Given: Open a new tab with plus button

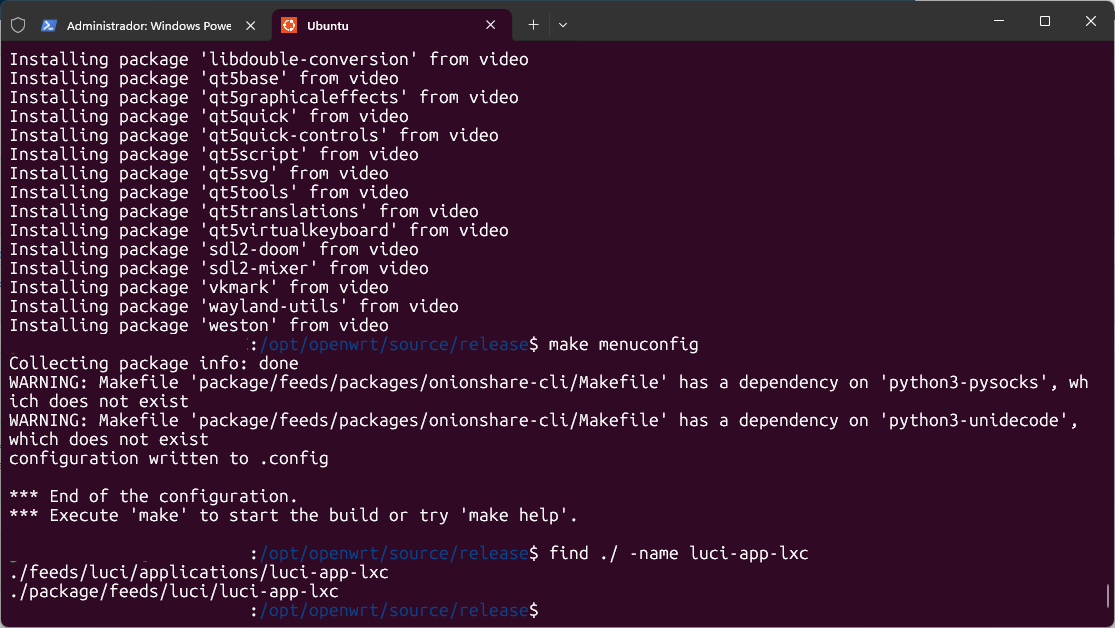Looking at the screenshot, I should pyautogui.click(x=533, y=24).
